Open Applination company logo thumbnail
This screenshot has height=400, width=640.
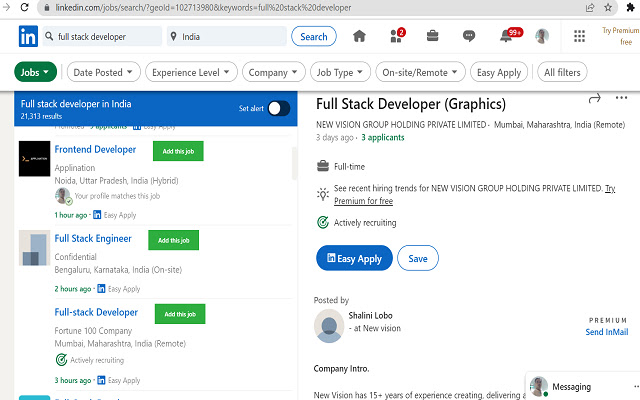tap(34, 159)
